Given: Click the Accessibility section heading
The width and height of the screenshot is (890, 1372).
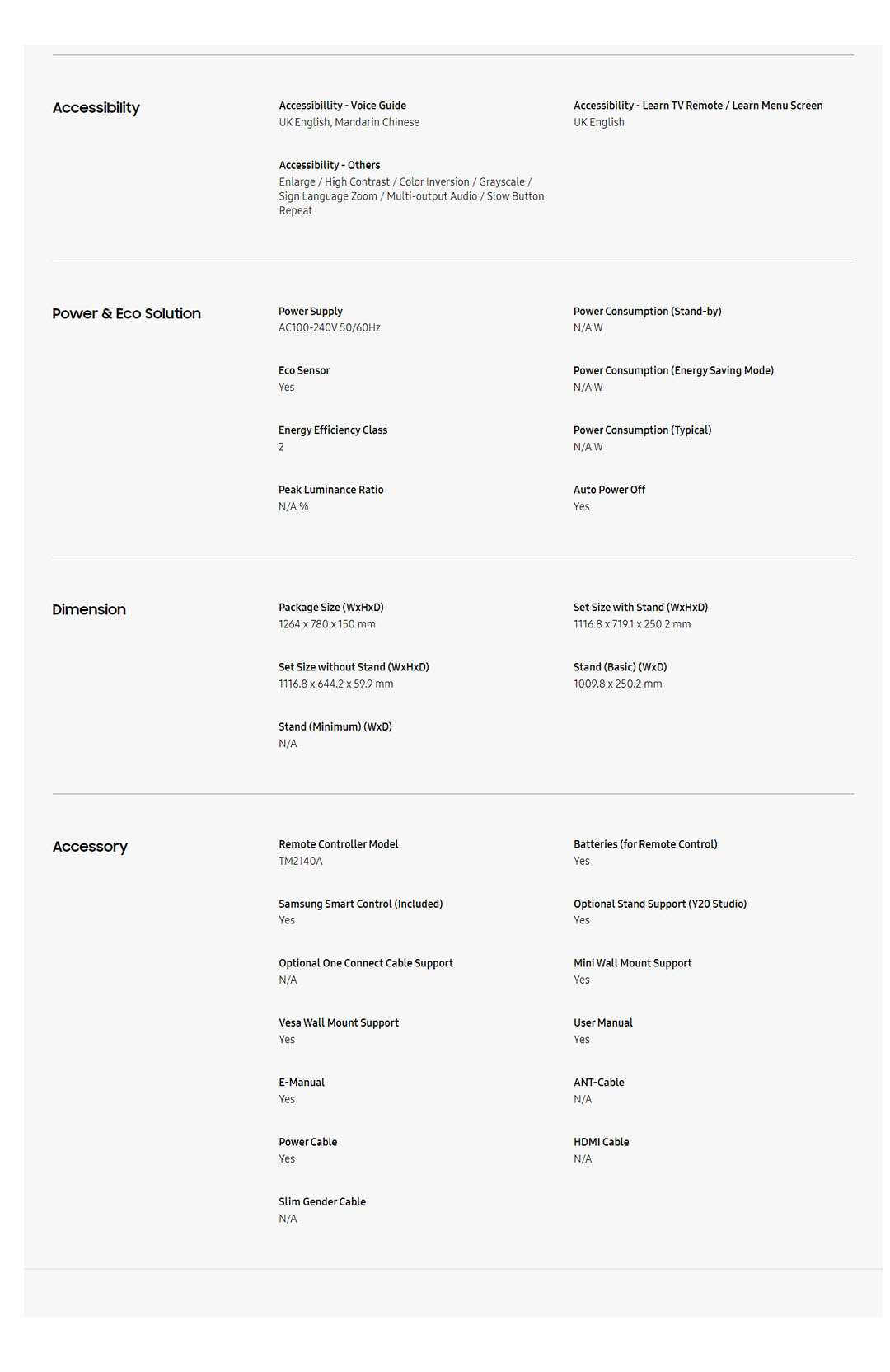Looking at the screenshot, I should point(96,108).
